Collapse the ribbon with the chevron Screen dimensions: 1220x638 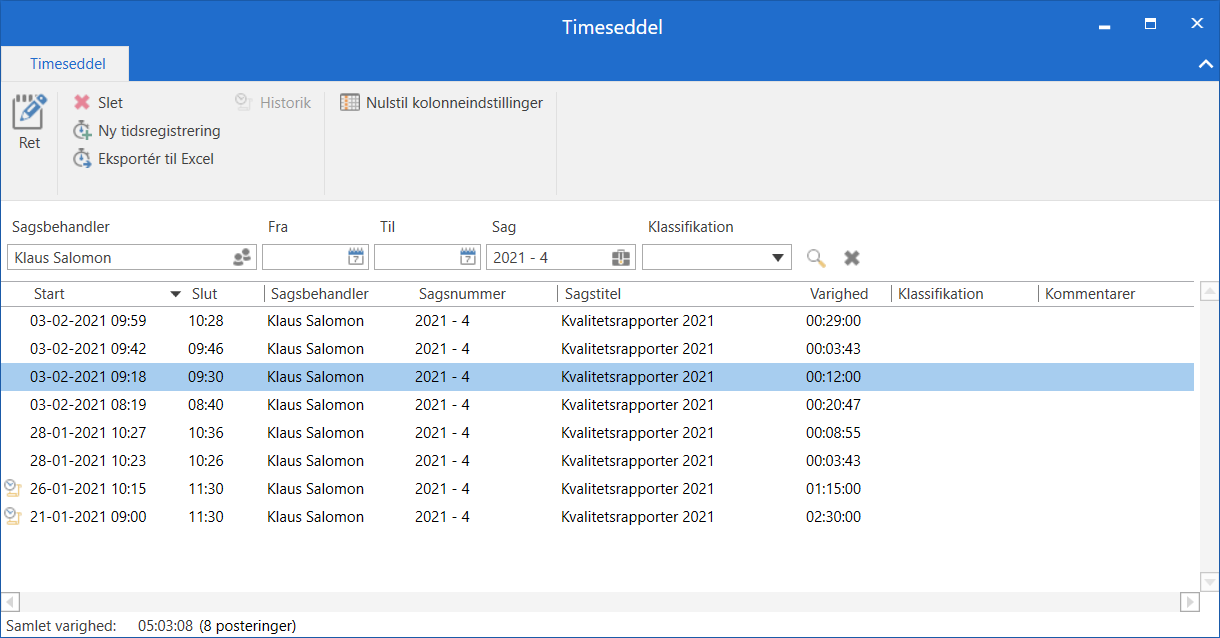point(1204,64)
